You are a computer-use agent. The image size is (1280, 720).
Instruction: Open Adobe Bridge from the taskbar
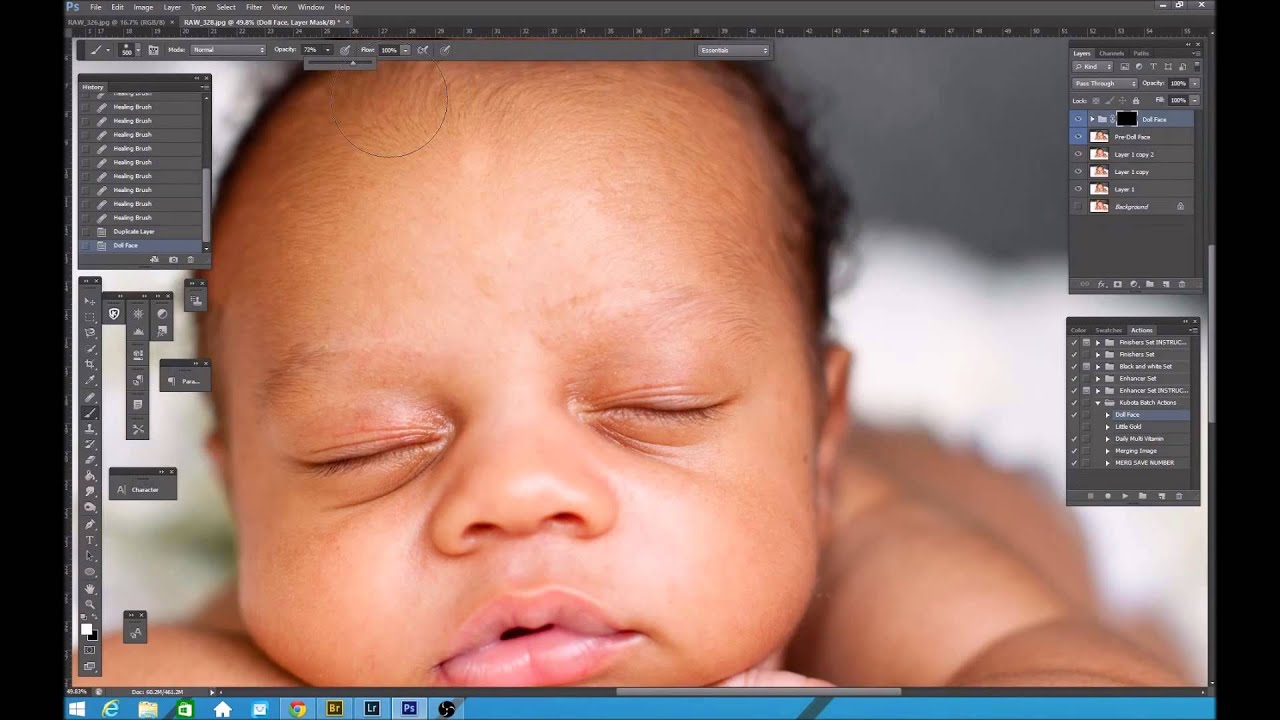tap(335, 708)
